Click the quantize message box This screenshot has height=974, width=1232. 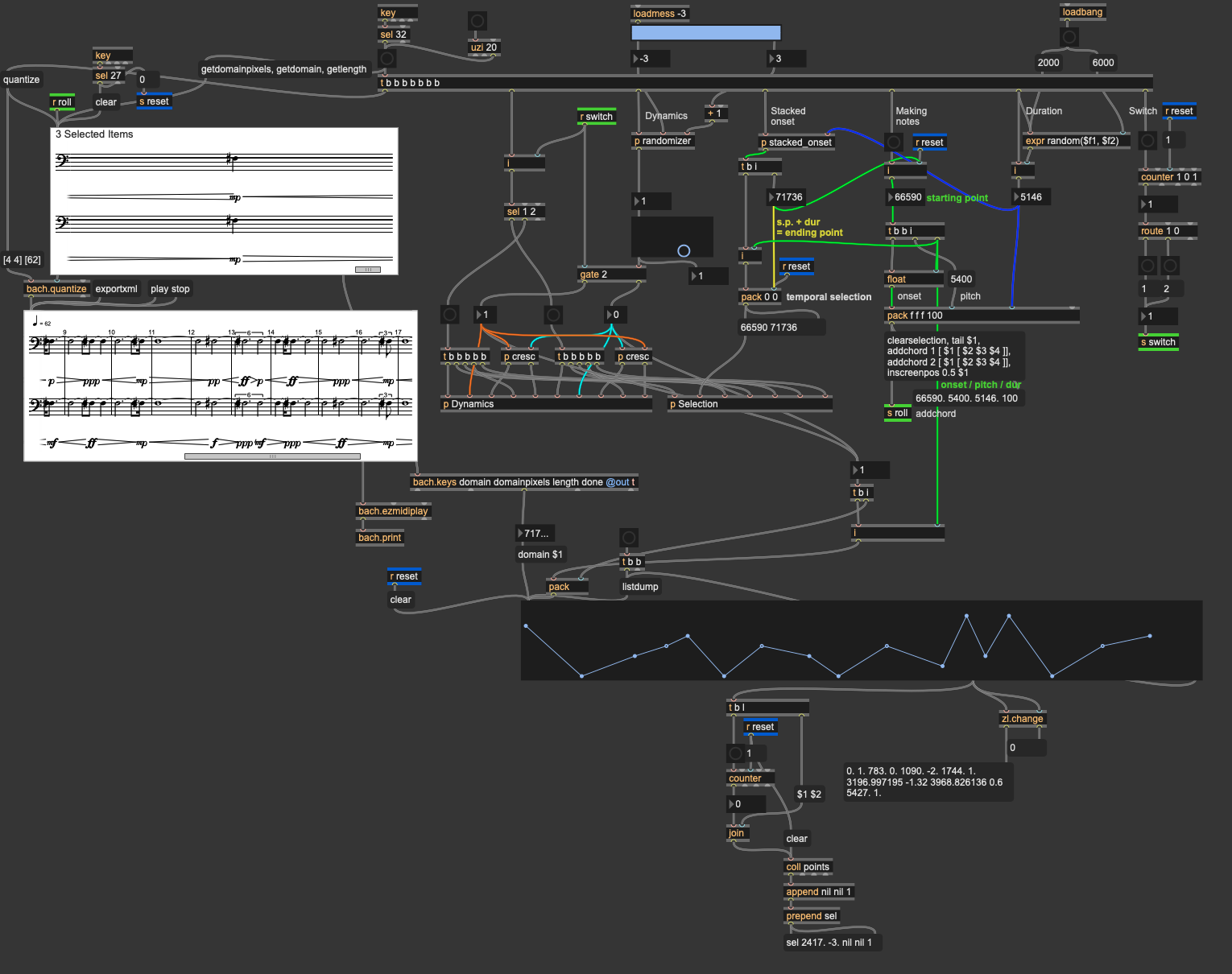22,80
